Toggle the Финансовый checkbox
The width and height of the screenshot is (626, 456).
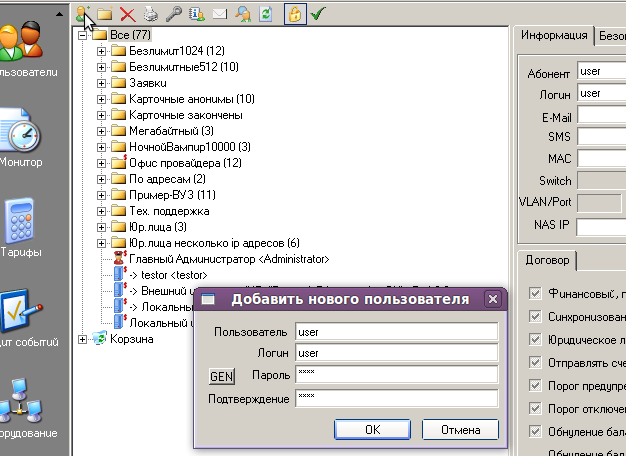(x=535, y=293)
